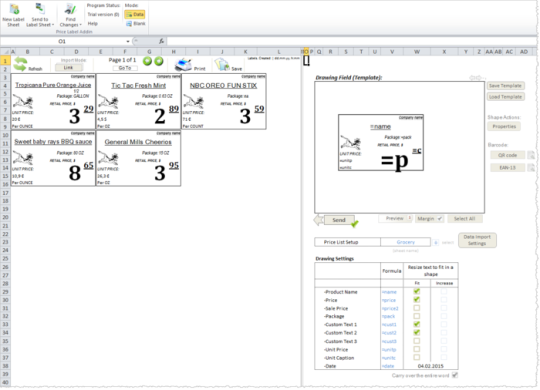Screen dimensions: 540x390
Task: Go to previous page with green arrow
Action: pos(147,61)
